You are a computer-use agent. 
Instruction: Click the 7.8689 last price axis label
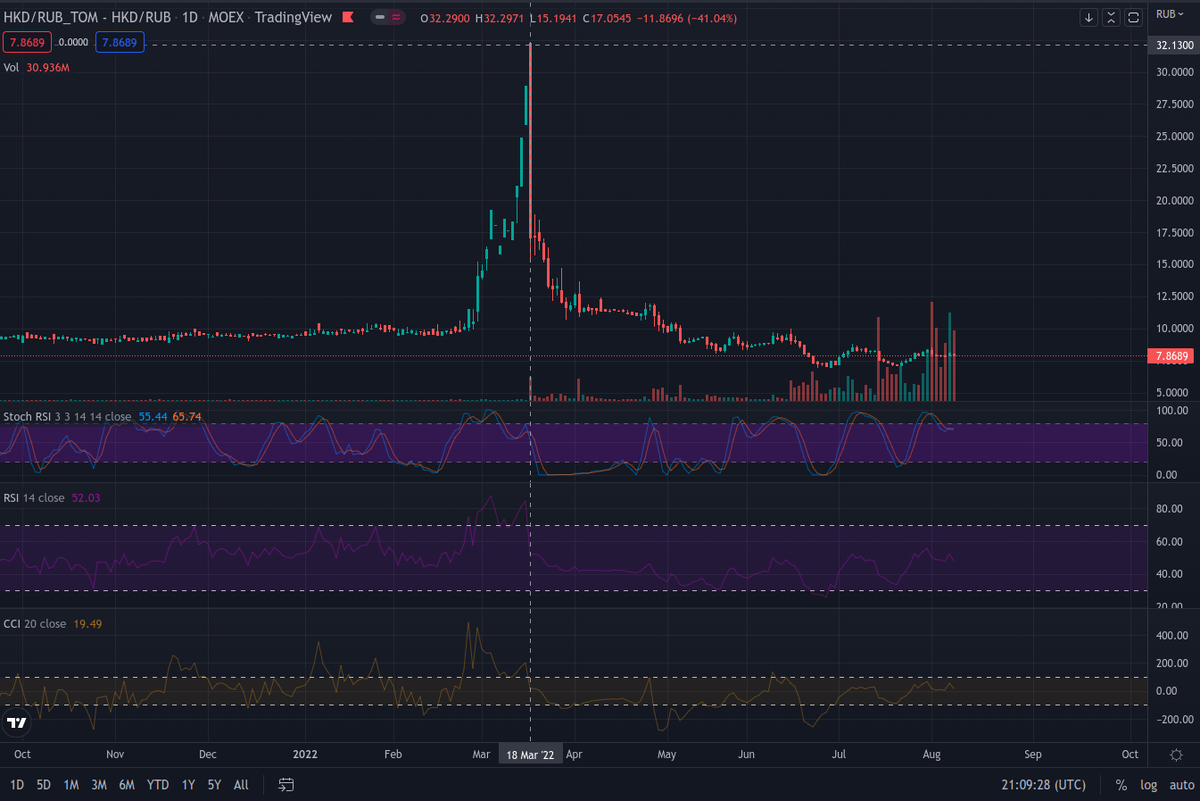tap(1172, 356)
